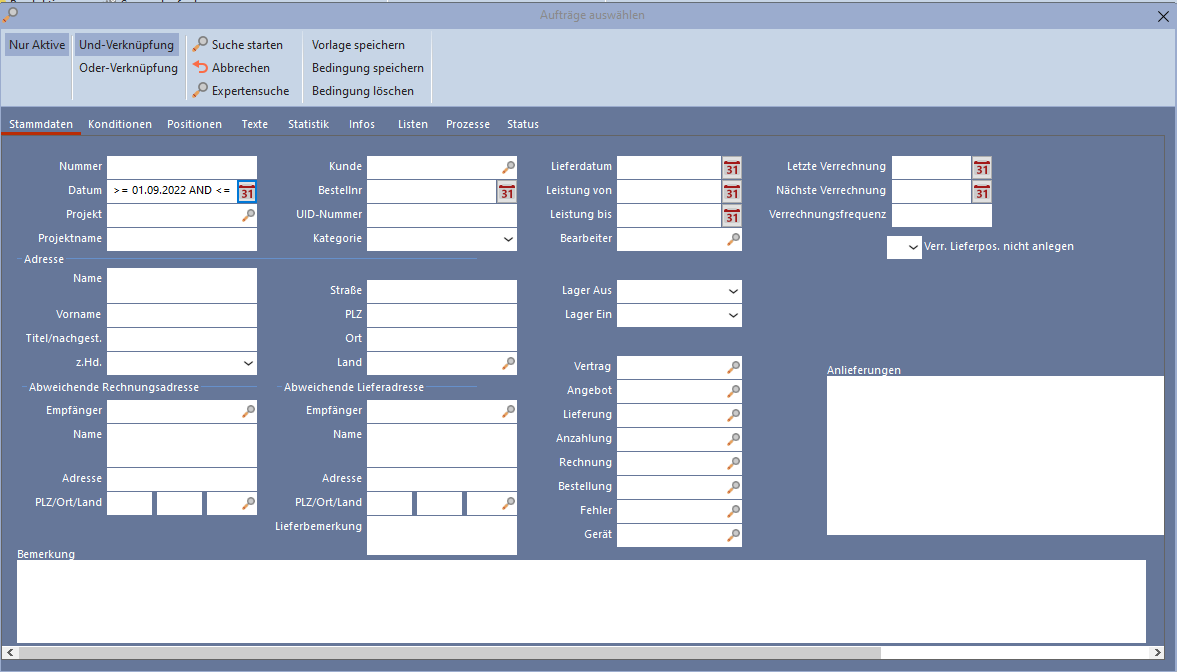Viewport: 1177px width, 672px height.
Task: Open the Positionen tab
Action: [x=194, y=124]
